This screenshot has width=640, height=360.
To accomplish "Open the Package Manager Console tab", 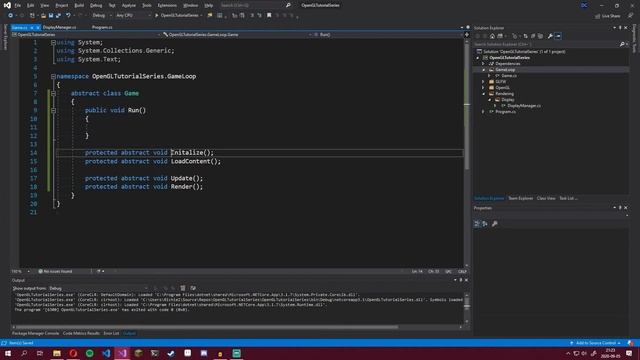I will point(36,333).
